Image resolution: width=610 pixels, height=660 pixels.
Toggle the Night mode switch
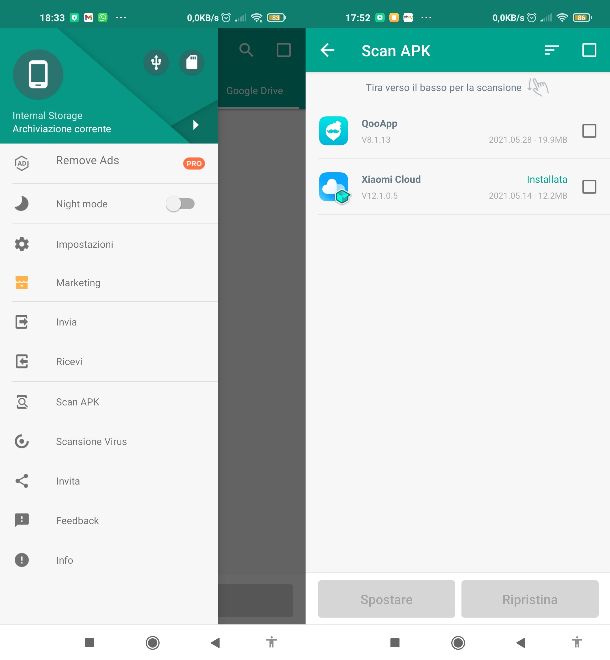(180, 204)
